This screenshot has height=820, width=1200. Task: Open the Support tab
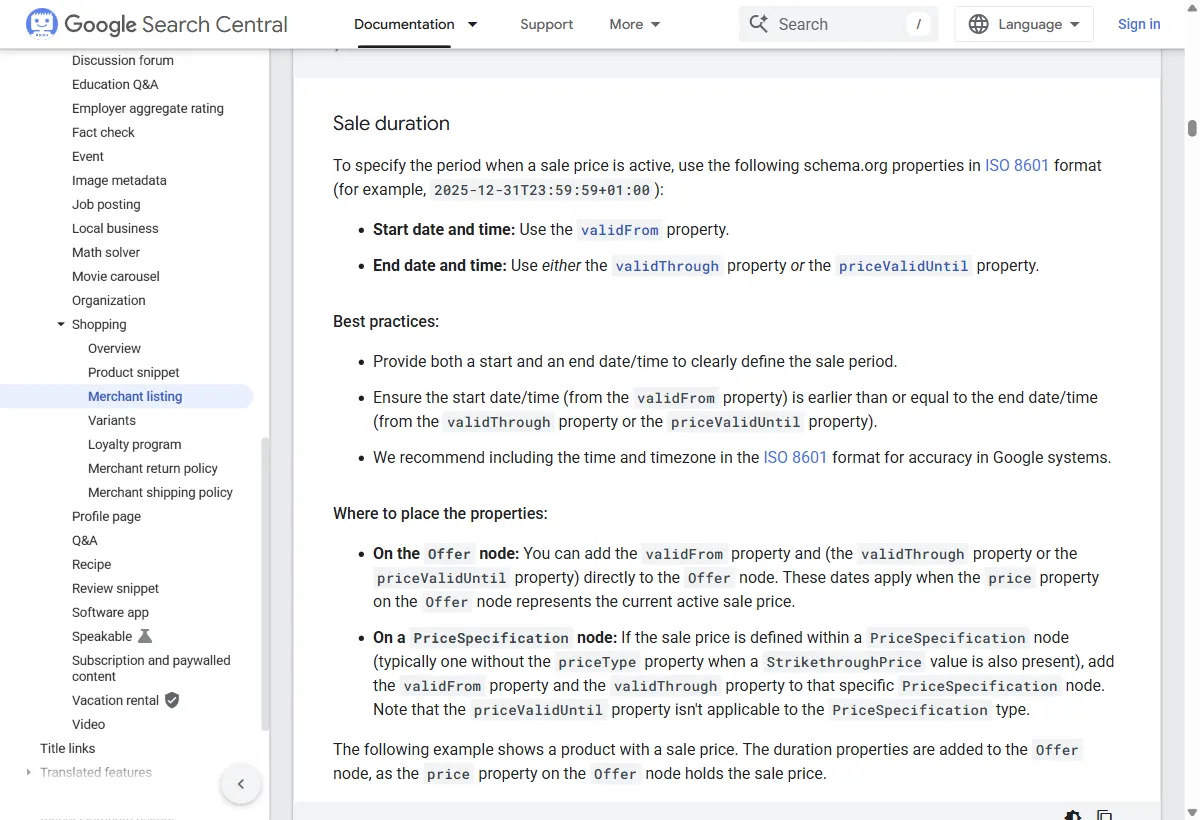tap(547, 24)
